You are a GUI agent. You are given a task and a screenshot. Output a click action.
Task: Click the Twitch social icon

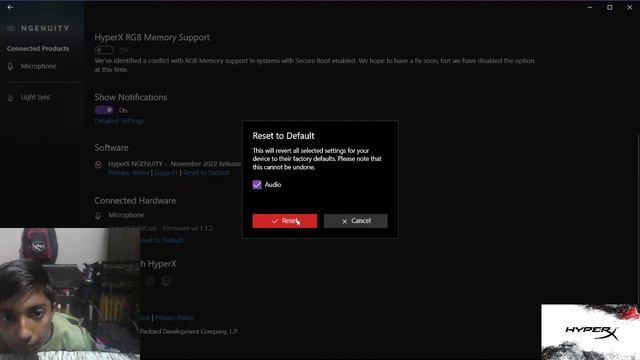point(167,281)
